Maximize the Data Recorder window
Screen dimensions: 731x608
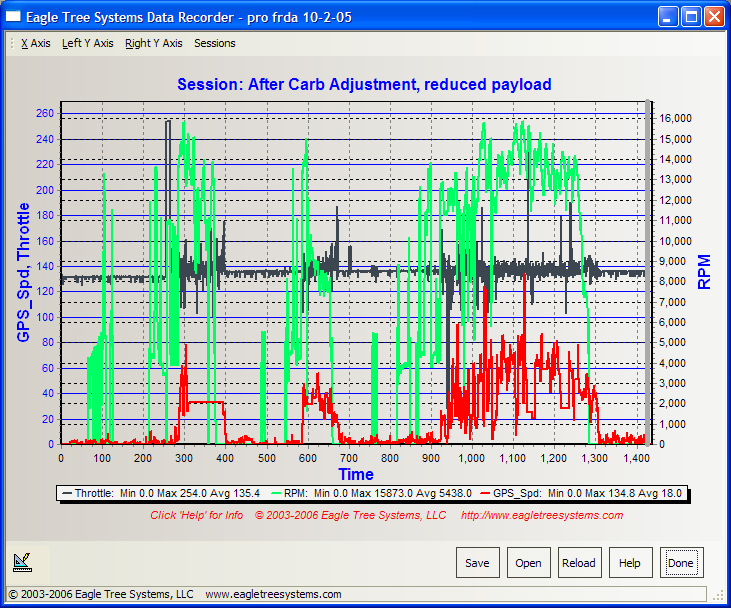point(691,17)
